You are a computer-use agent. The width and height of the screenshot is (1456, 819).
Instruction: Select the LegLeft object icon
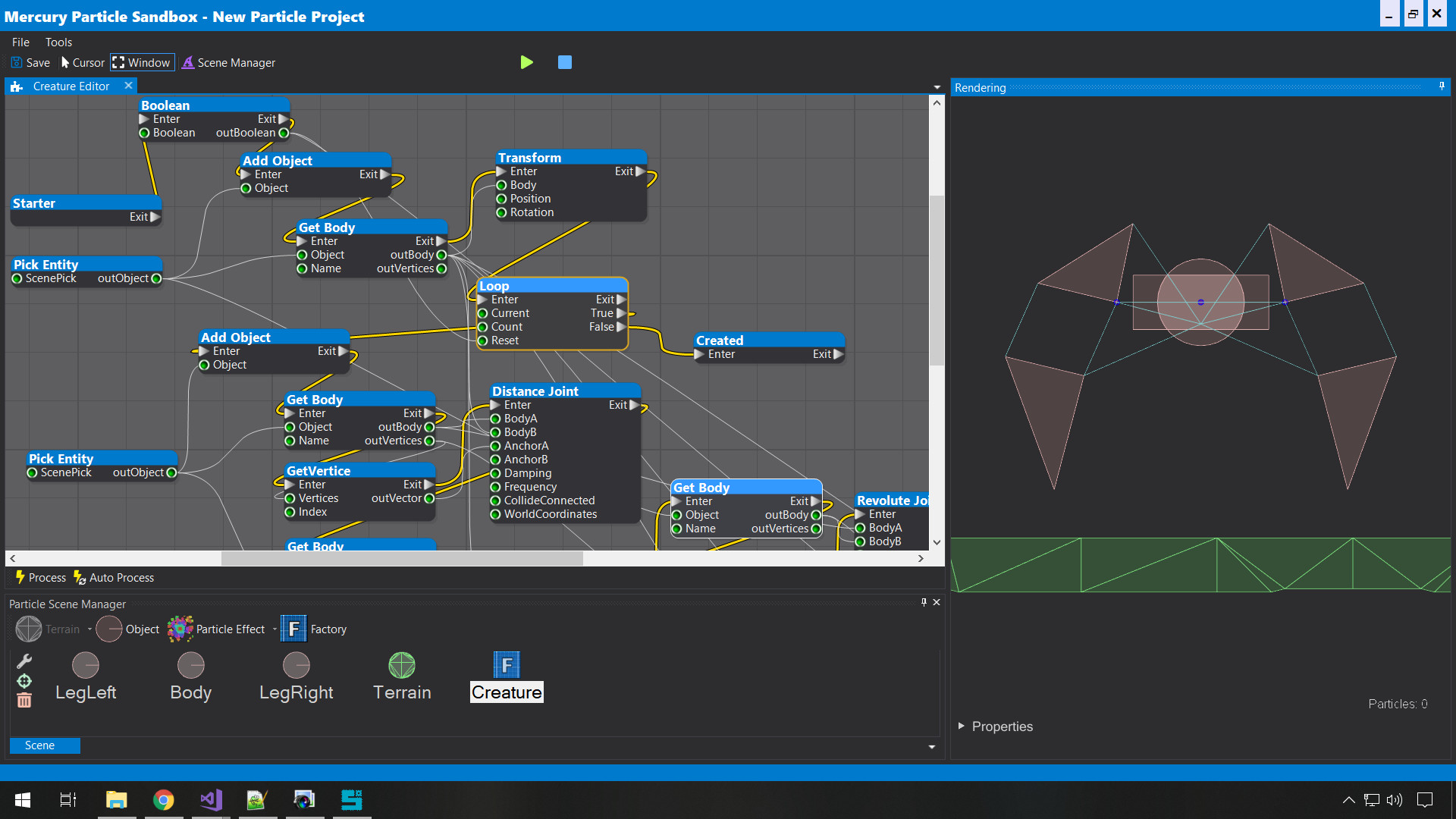point(86,666)
